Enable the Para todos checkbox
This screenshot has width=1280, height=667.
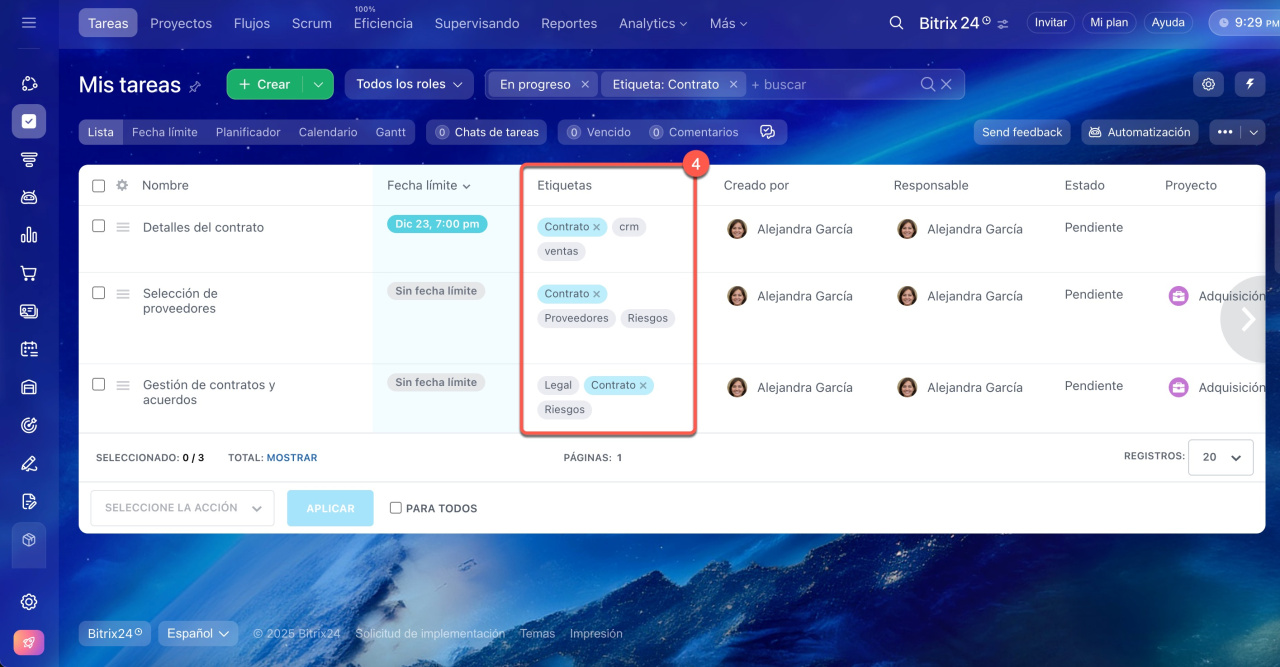(x=395, y=508)
